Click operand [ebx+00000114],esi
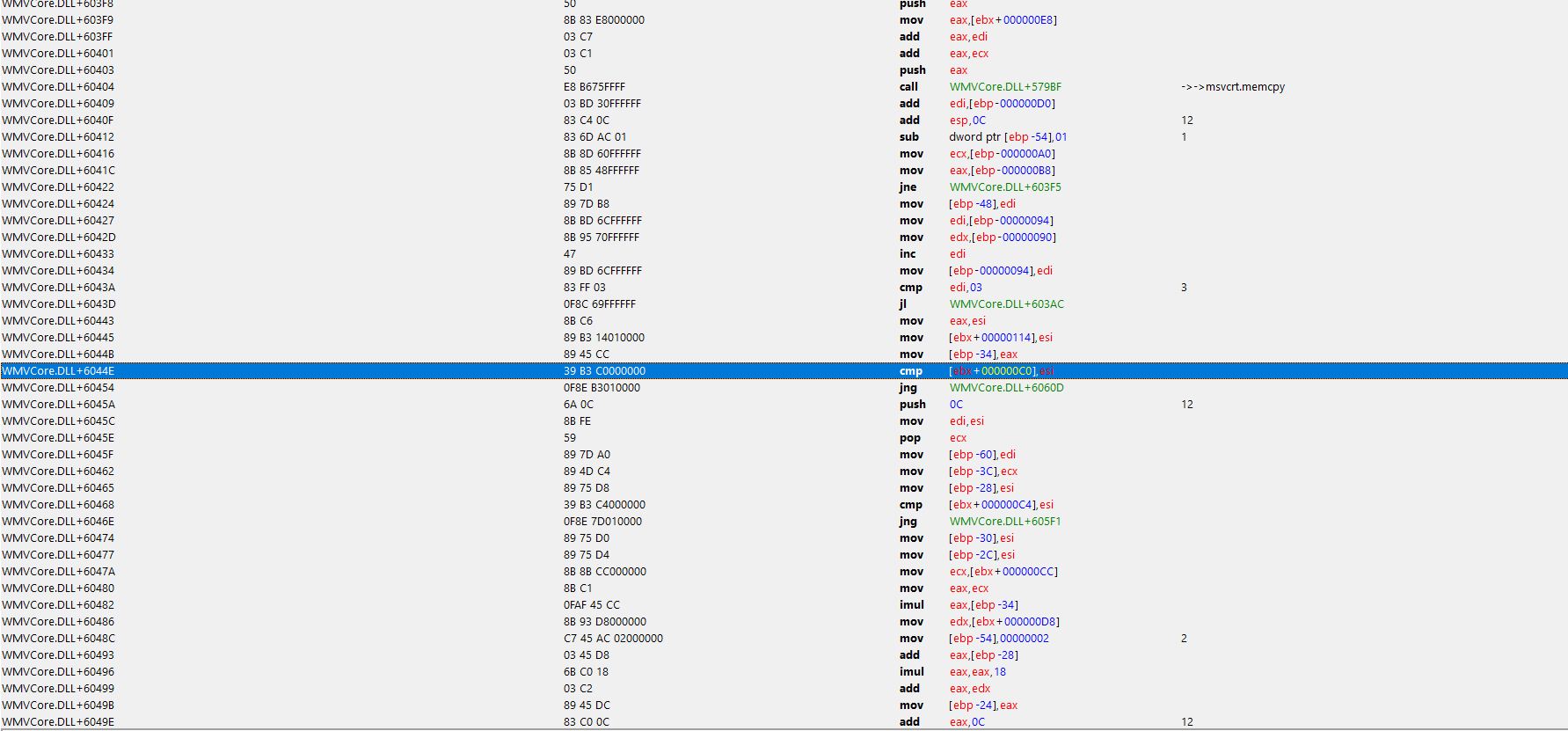The width and height of the screenshot is (1568, 731). click(x=1001, y=338)
